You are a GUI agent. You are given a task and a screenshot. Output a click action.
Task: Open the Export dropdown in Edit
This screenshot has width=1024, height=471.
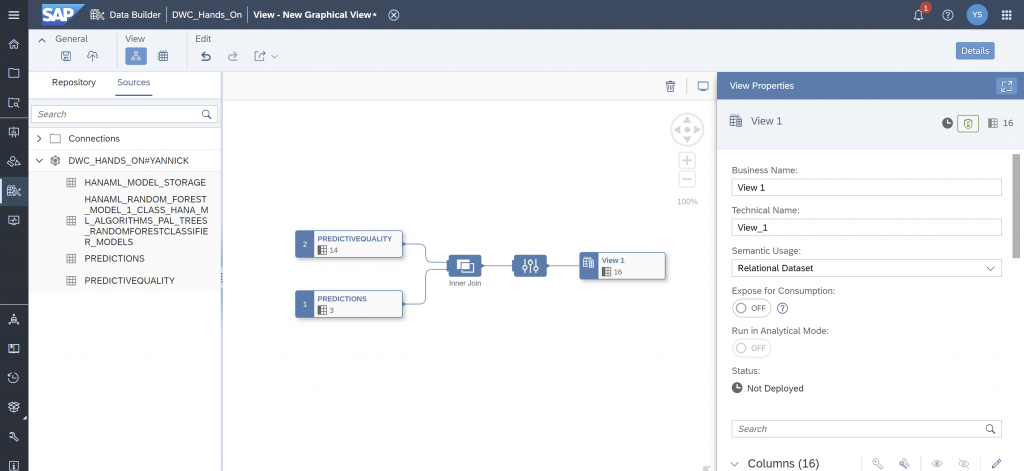click(x=266, y=56)
